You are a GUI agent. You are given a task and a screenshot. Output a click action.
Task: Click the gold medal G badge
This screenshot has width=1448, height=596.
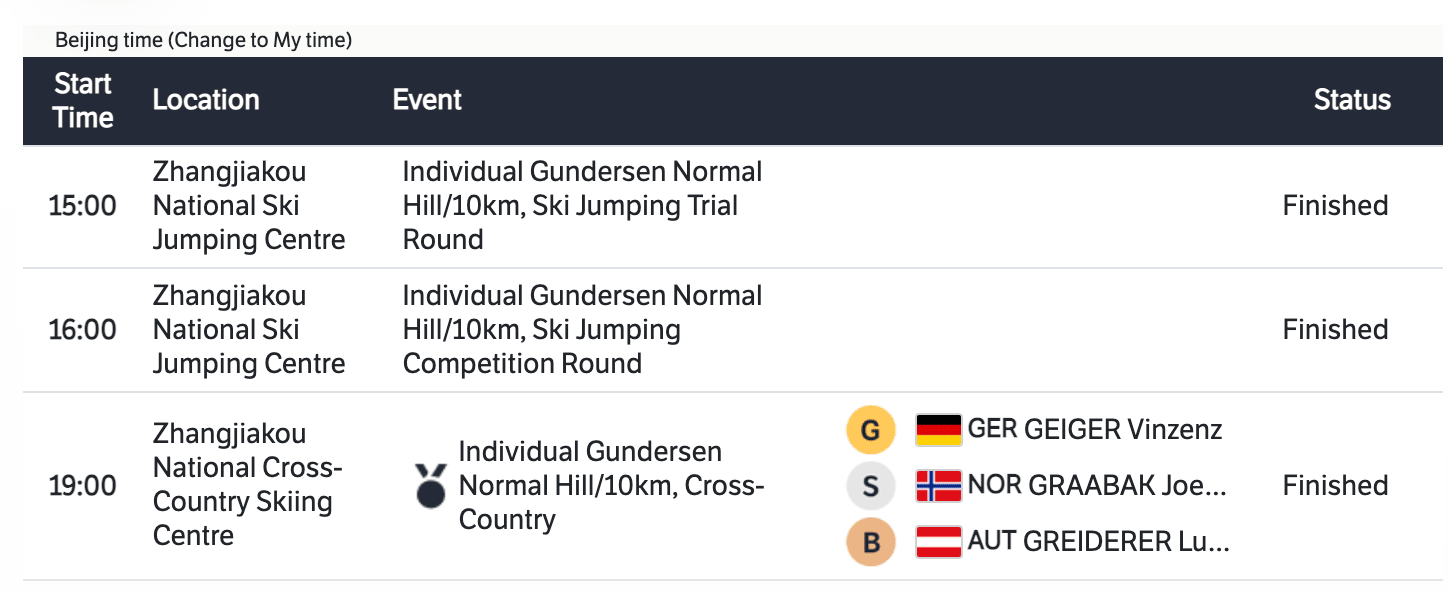tap(870, 430)
